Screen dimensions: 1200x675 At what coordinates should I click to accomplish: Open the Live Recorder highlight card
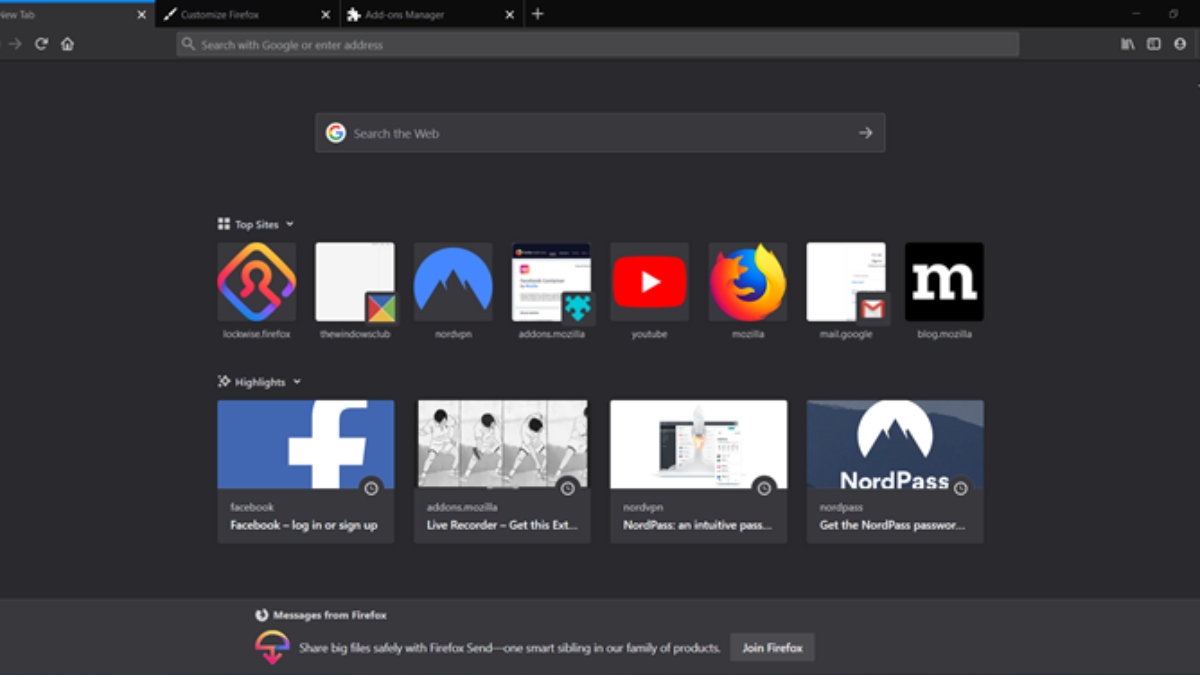coord(502,471)
